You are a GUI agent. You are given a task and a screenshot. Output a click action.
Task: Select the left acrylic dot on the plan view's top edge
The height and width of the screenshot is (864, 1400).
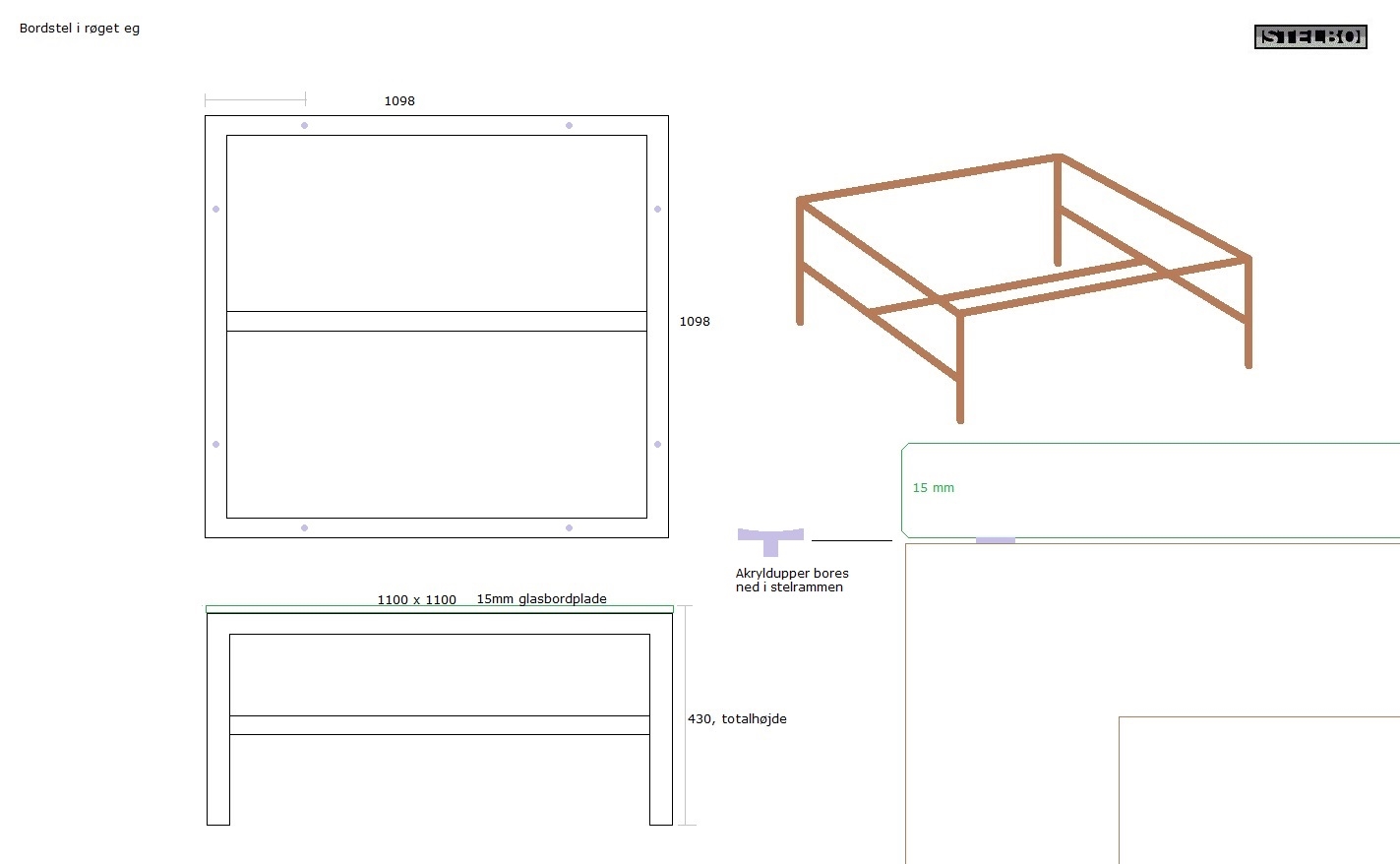click(x=304, y=126)
